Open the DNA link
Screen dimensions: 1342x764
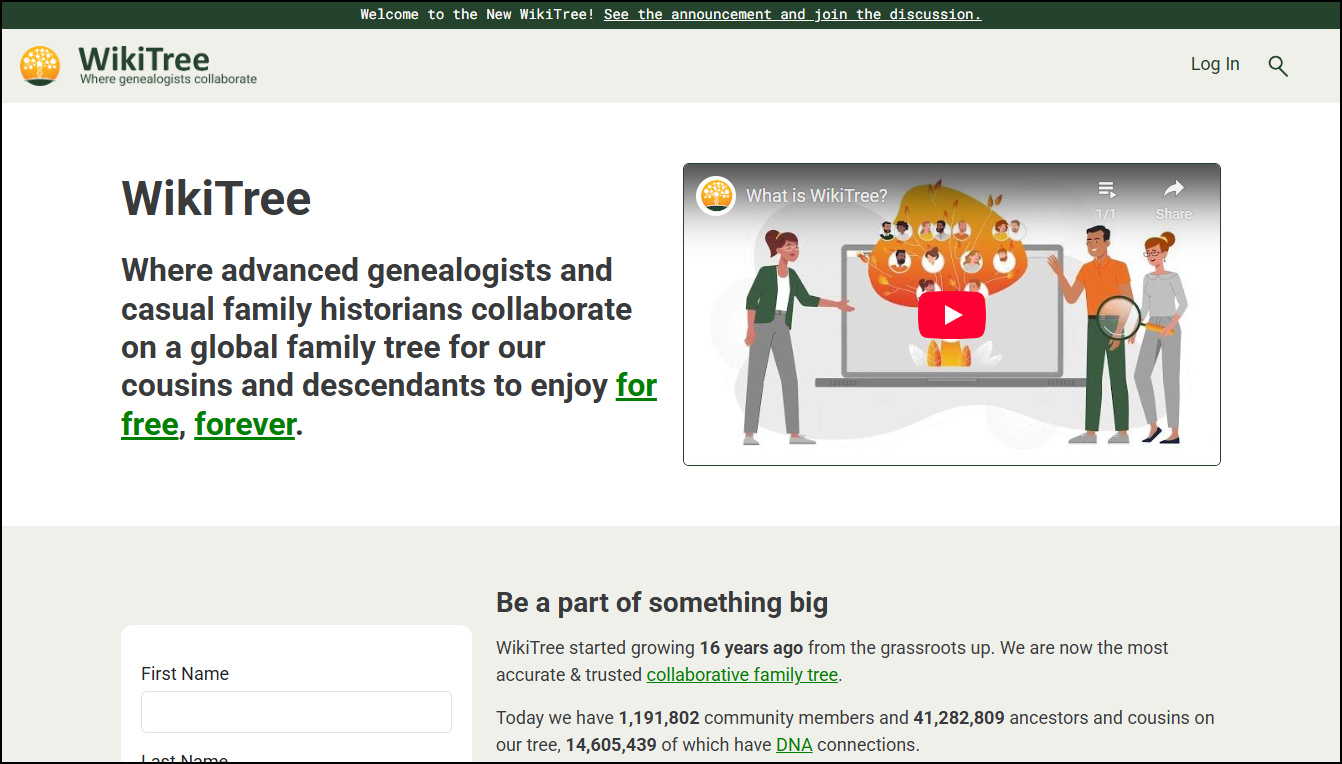(x=794, y=745)
